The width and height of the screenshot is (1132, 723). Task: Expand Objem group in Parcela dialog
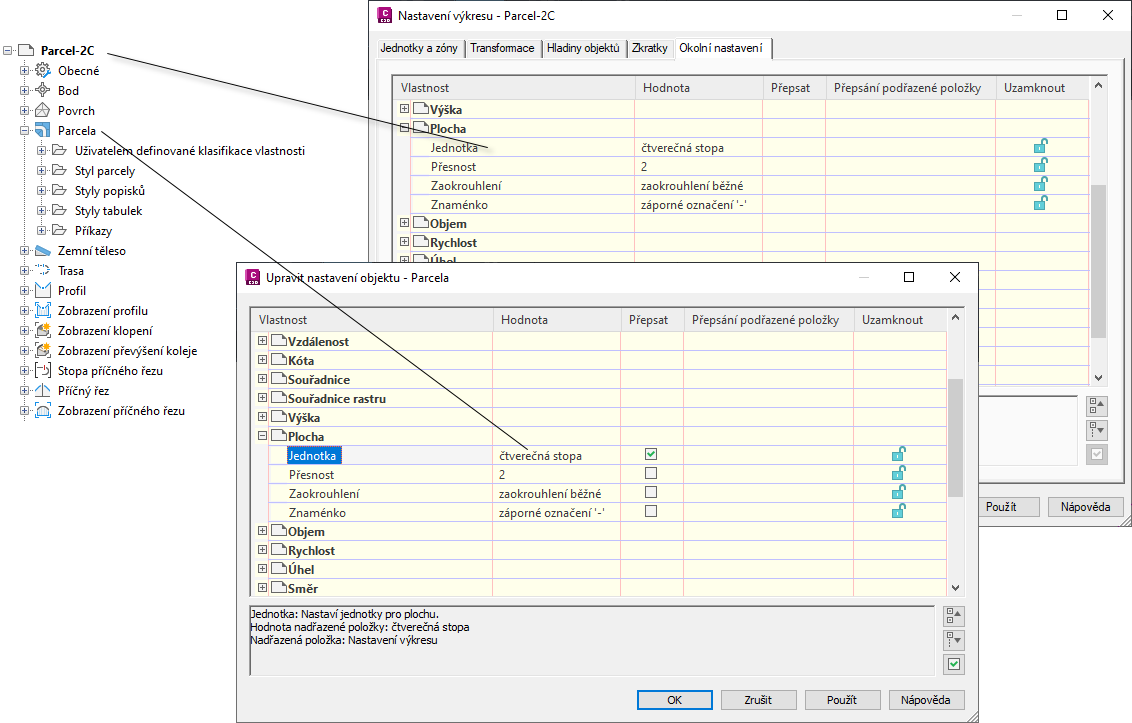(x=262, y=530)
